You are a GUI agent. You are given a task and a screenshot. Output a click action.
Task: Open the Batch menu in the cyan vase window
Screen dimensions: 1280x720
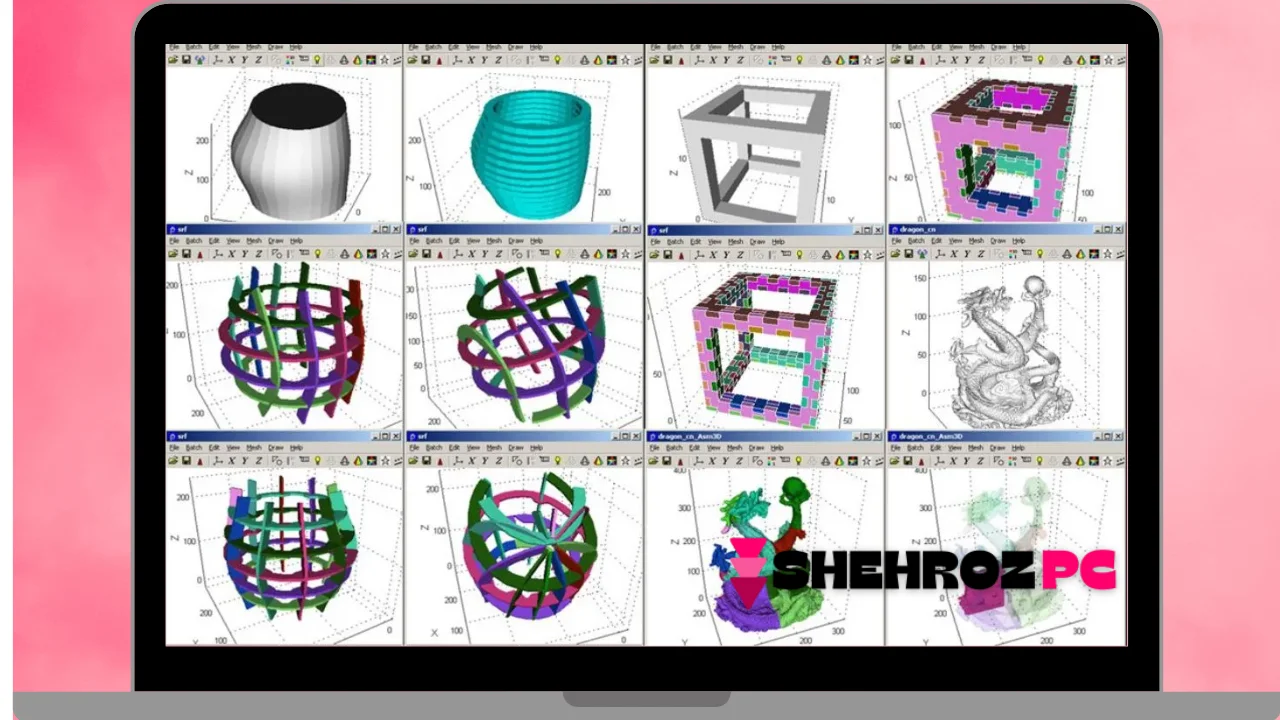(x=433, y=47)
